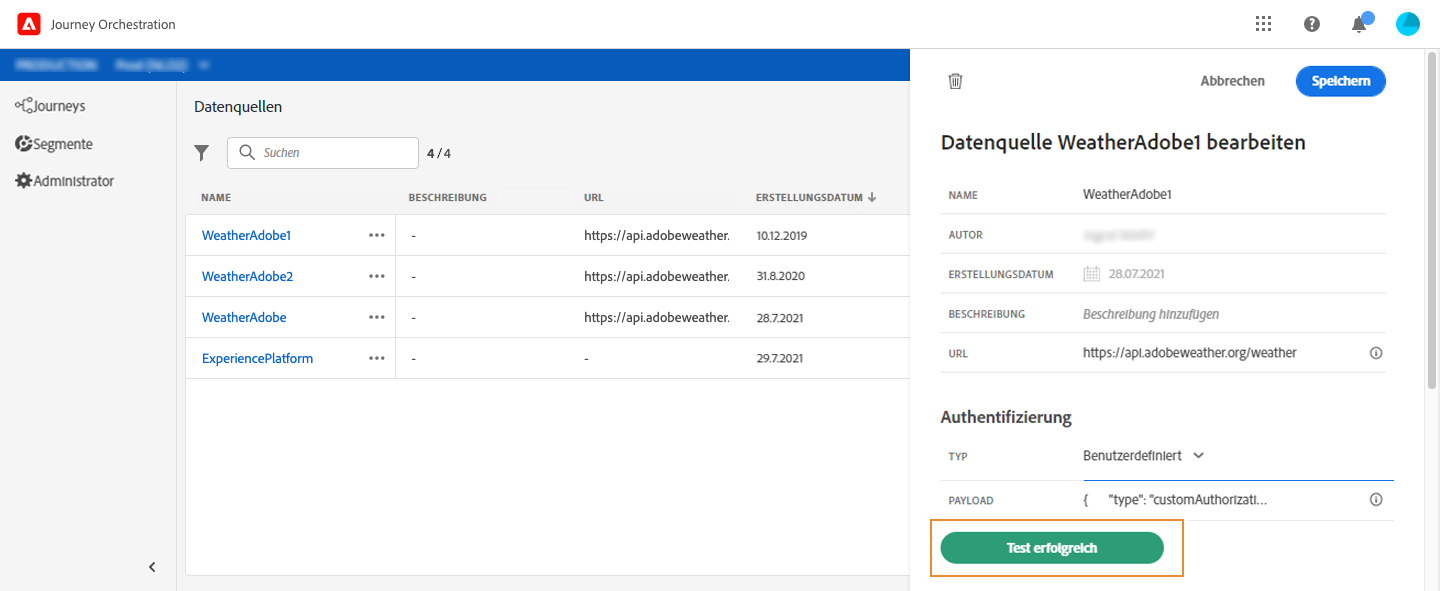
Task: Open the app switcher grid icon
Action: [x=1263, y=24]
